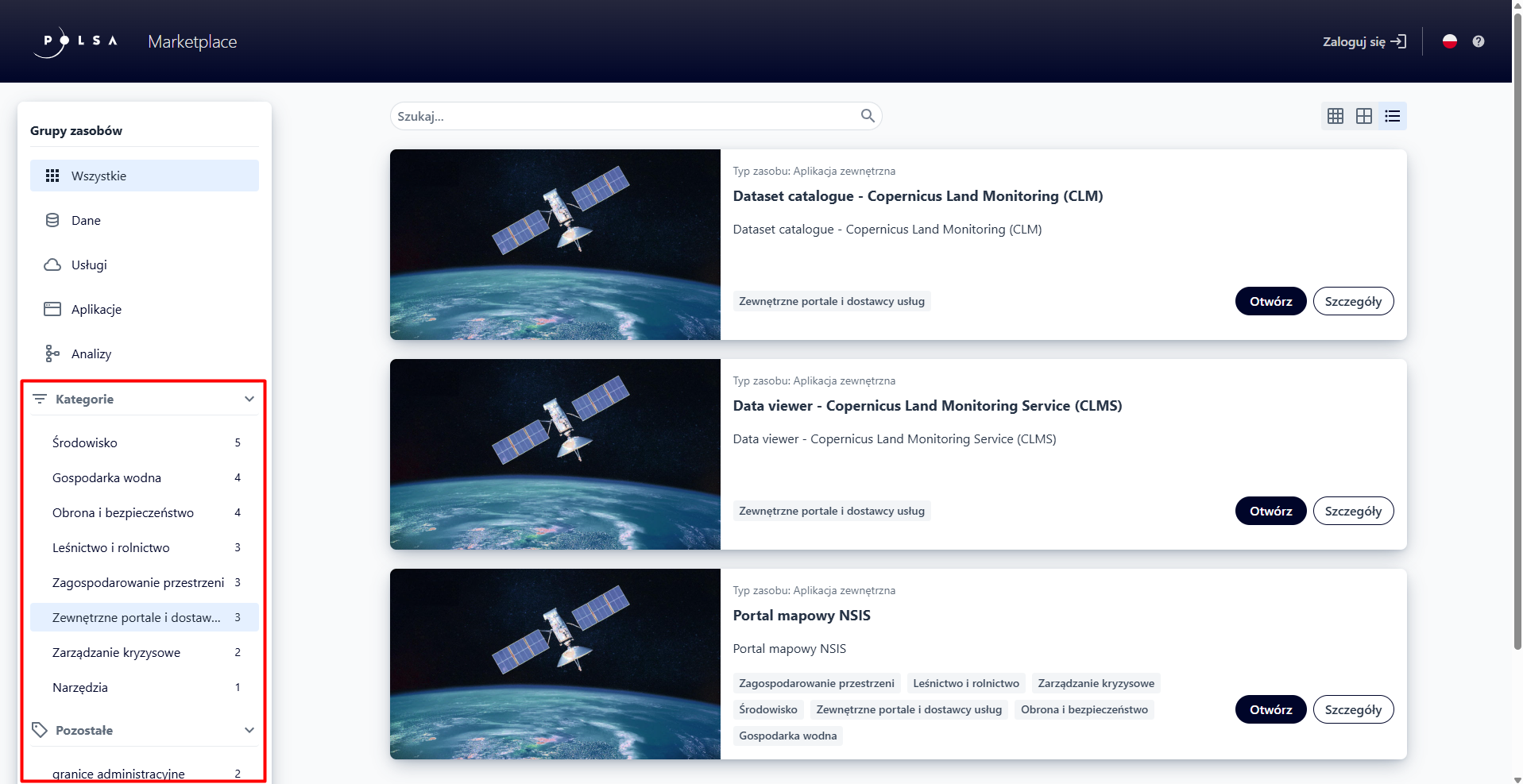
Task: Filter by Obrona i bezpieczeństwo category
Action: (x=145, y=512)
